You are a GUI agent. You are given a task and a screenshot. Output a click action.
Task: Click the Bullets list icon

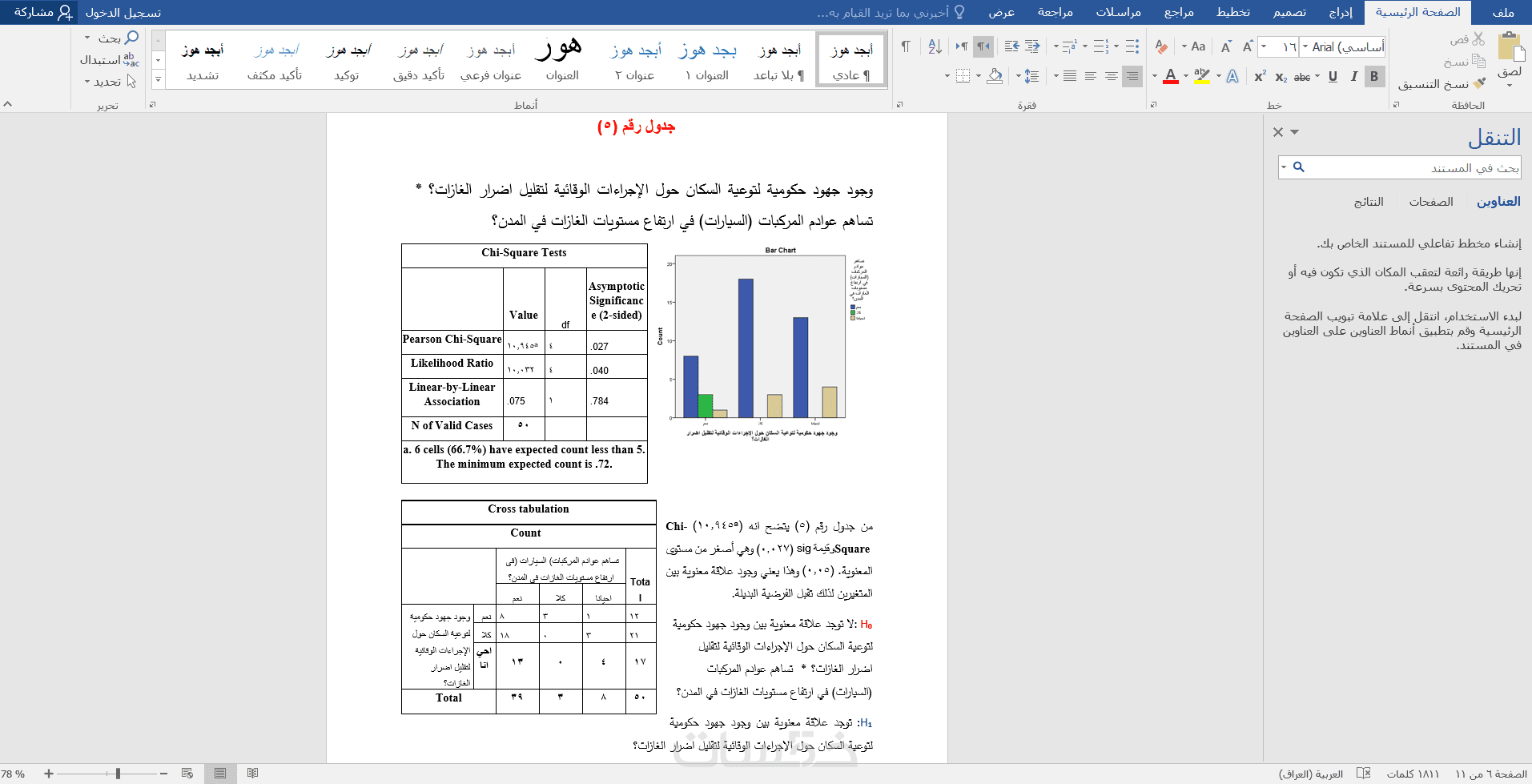[x=1132, y=46]
